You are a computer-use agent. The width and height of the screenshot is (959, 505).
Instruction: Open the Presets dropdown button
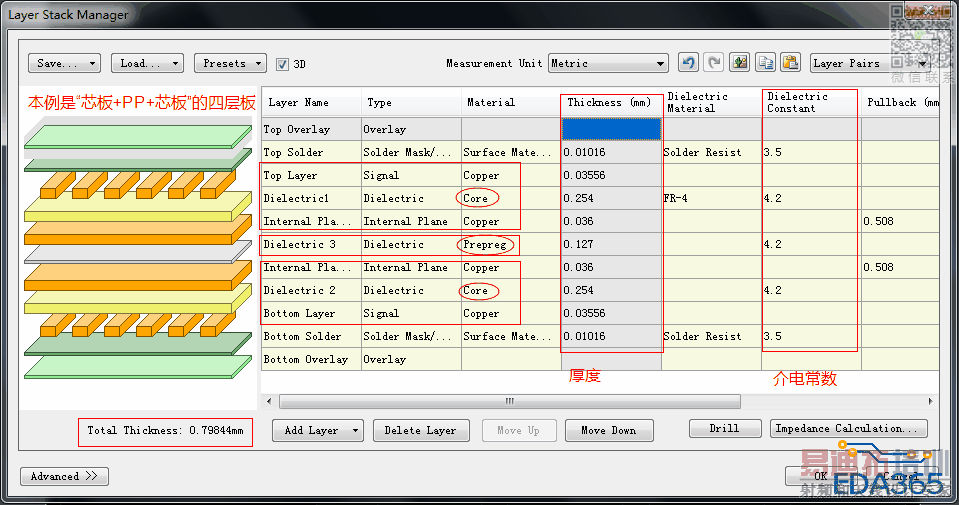click(230, 63)
